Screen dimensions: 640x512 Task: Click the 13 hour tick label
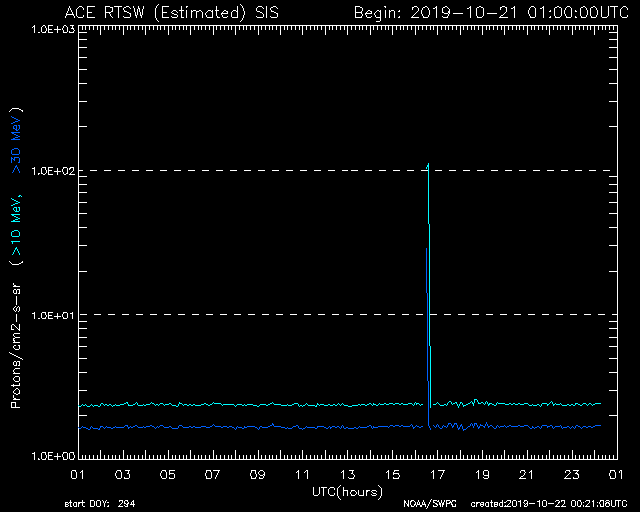[x=347, y=474]
